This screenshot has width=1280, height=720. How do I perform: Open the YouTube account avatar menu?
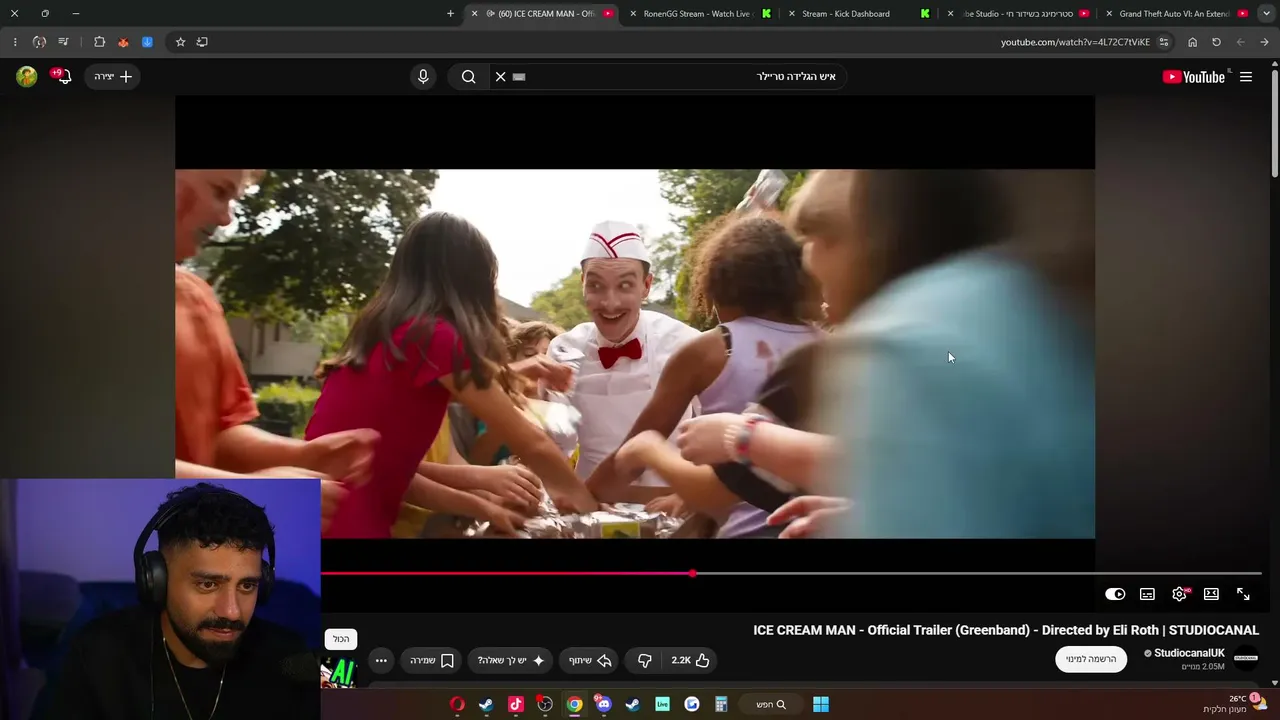27,77
